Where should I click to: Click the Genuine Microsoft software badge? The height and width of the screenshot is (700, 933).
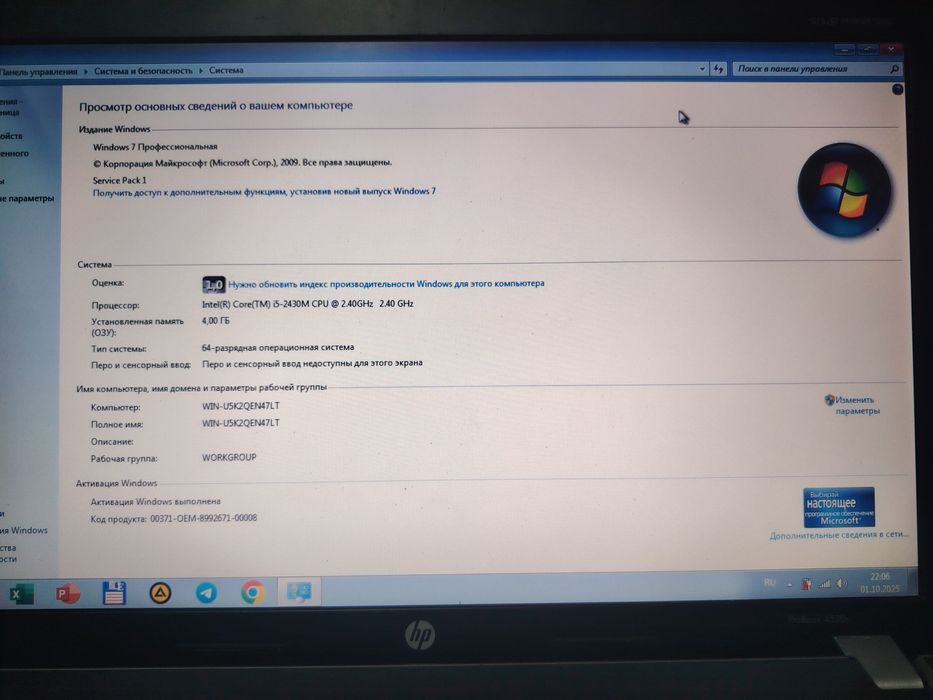pos(838,507)
